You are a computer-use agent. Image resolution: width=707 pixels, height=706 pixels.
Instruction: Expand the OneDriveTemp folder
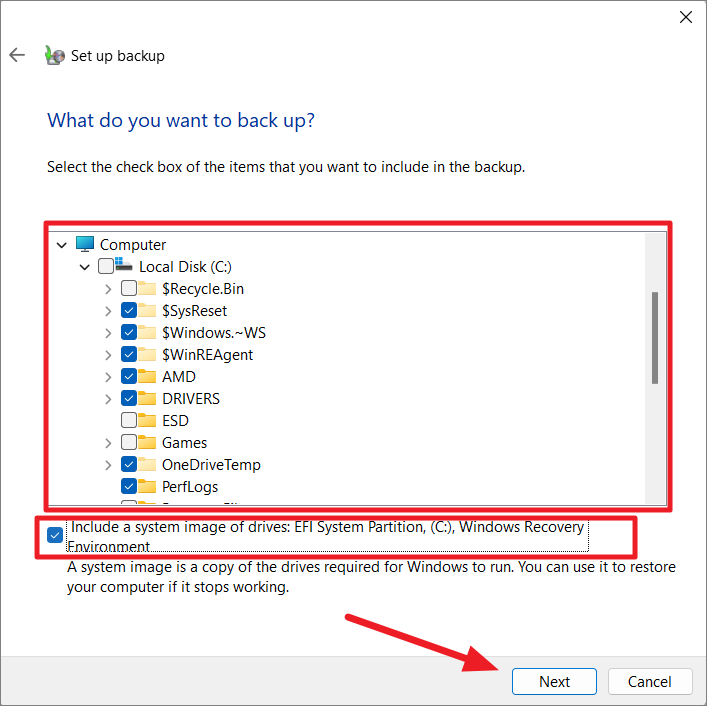coord(108,465)
